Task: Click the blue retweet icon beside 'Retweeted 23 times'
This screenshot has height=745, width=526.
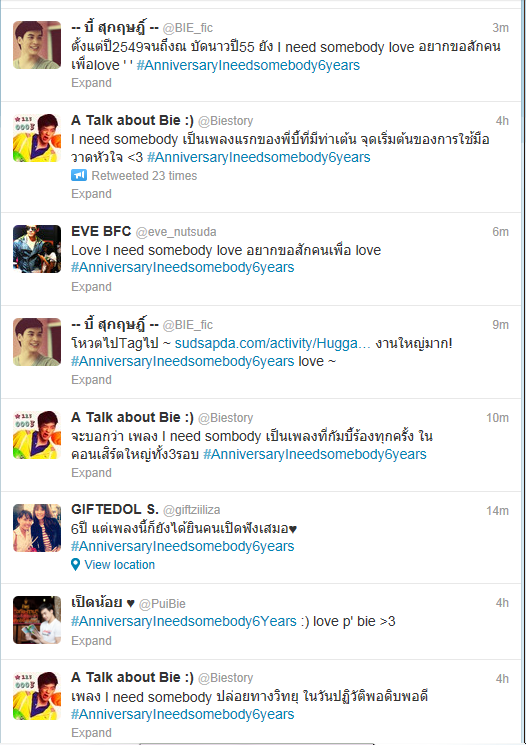Action: point(79,175)
